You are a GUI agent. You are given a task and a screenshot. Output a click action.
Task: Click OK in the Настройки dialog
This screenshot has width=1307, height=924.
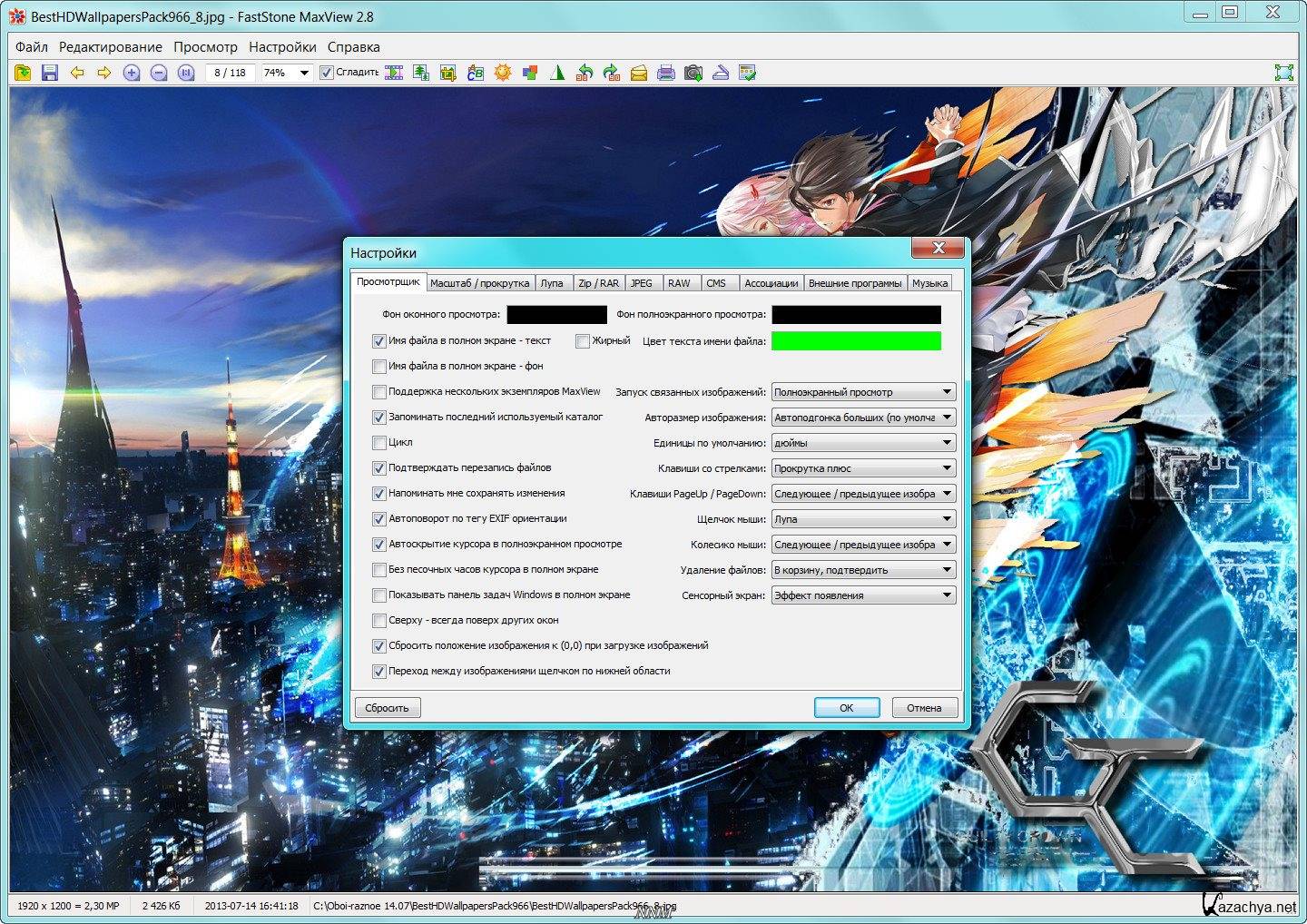[x=847, y=708]
